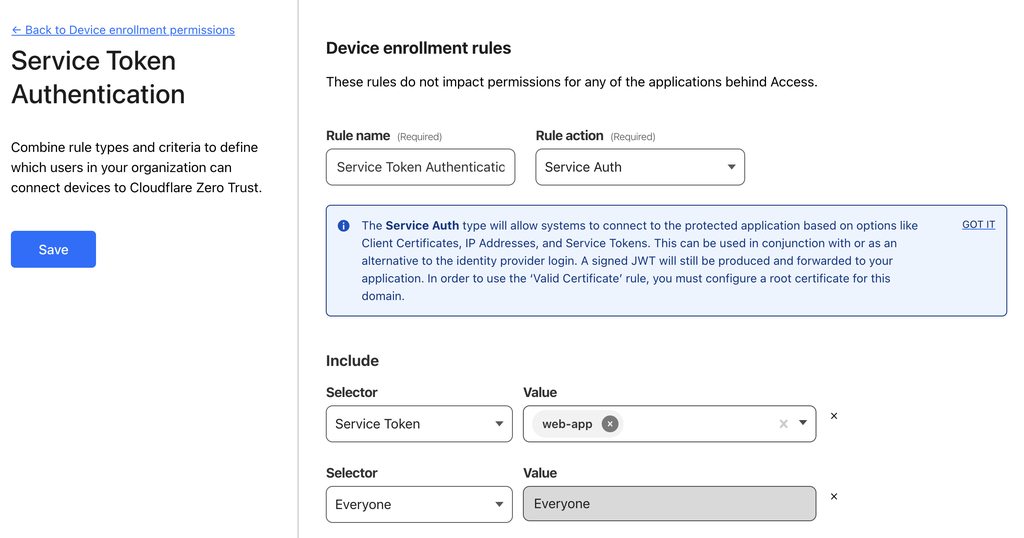Go back to Device enrollment permissions
The width and height of the screenshot is (1024, 538).
tap(123, 30)
